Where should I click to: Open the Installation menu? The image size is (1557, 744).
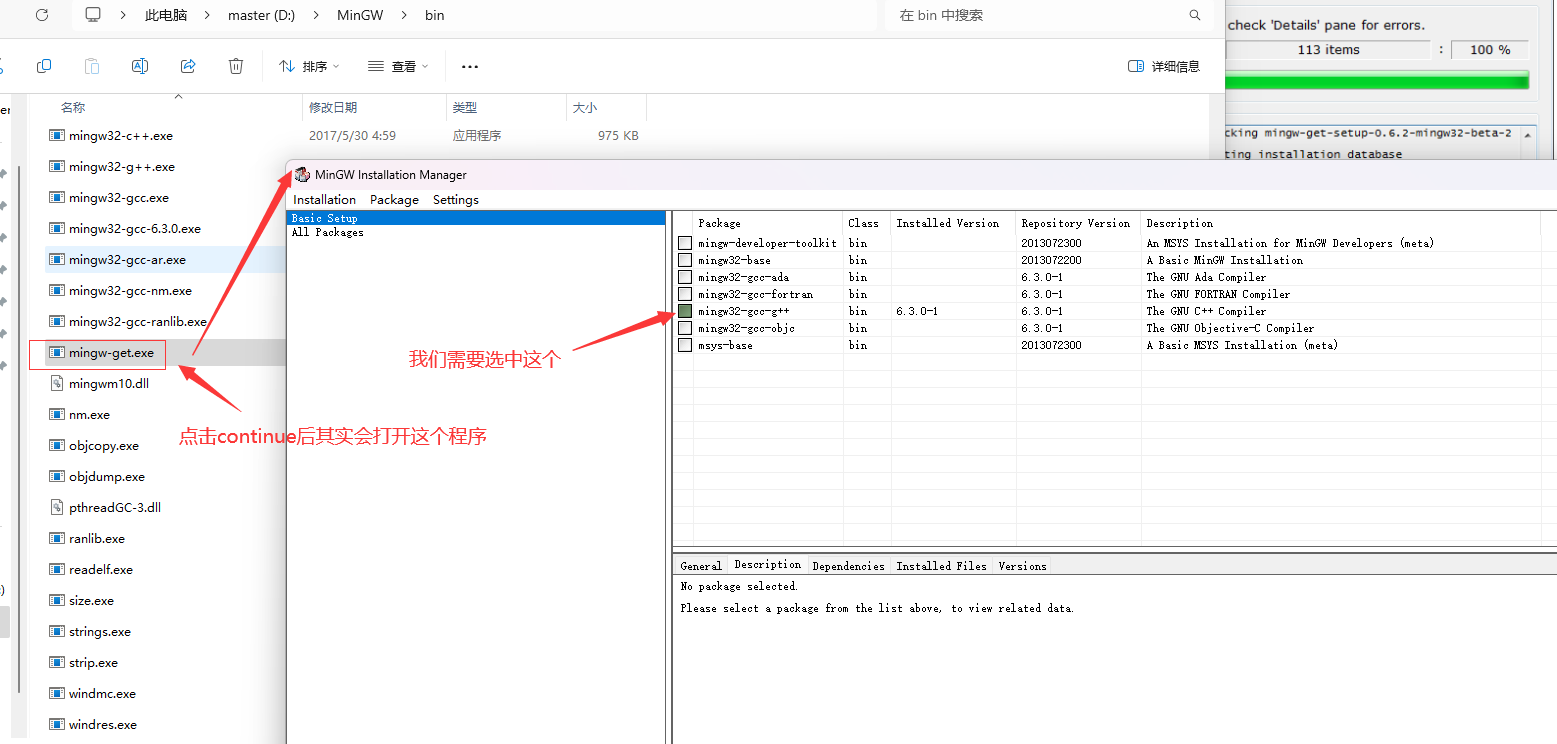[324, 200]
